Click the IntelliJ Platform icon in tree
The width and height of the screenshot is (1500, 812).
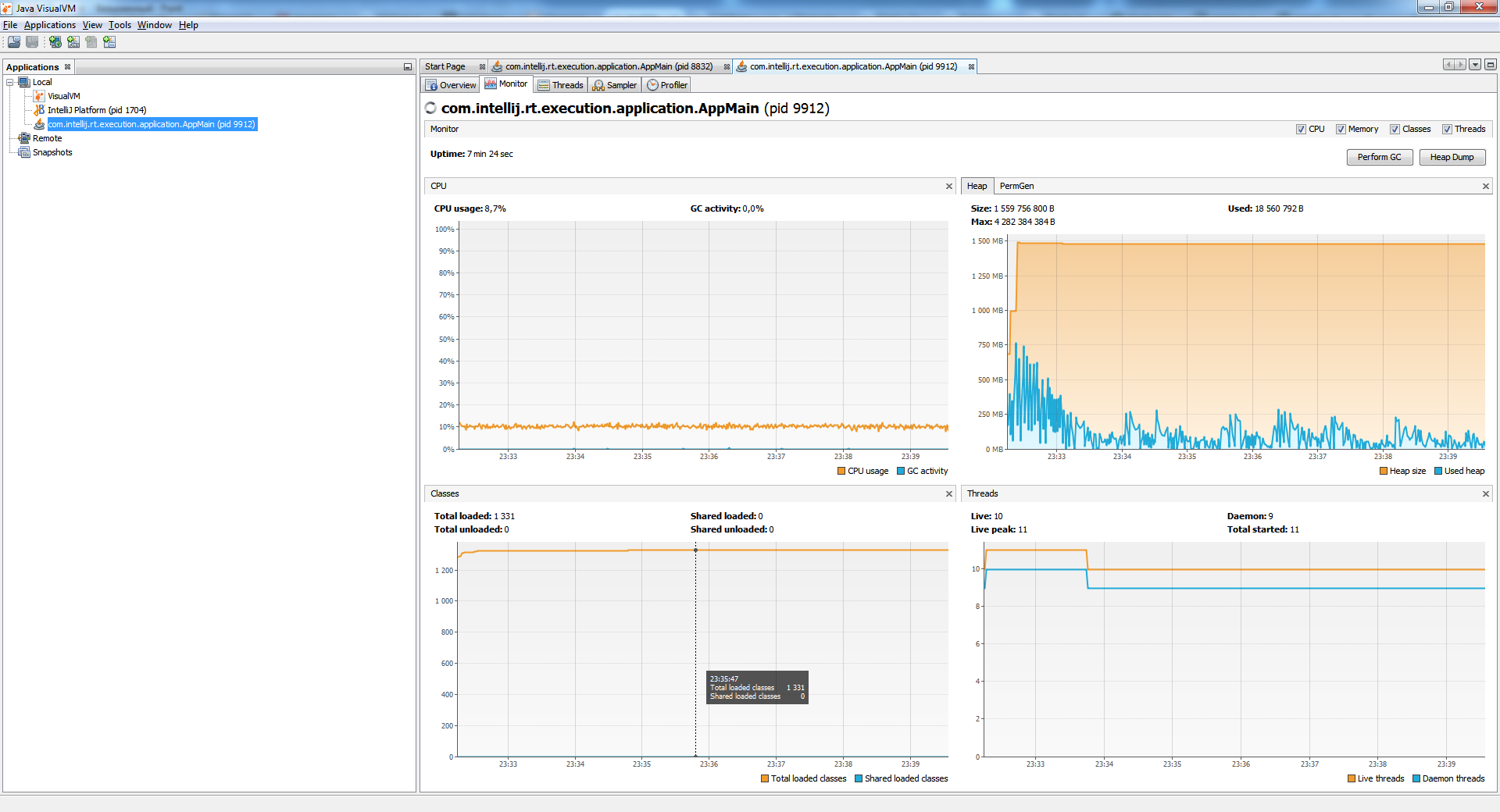tap(39, 110)
